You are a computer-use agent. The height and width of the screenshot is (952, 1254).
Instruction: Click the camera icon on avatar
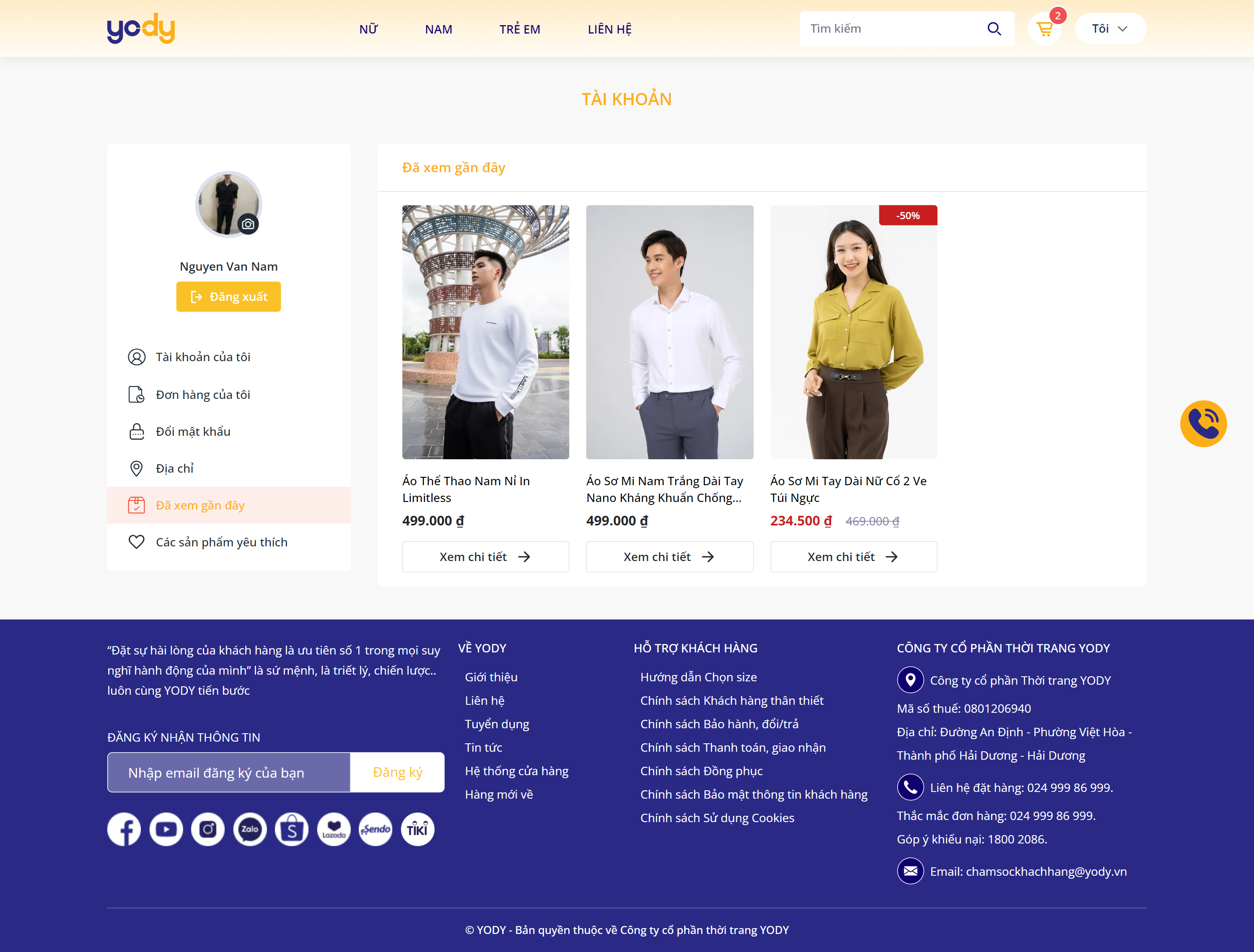[248, 225]
